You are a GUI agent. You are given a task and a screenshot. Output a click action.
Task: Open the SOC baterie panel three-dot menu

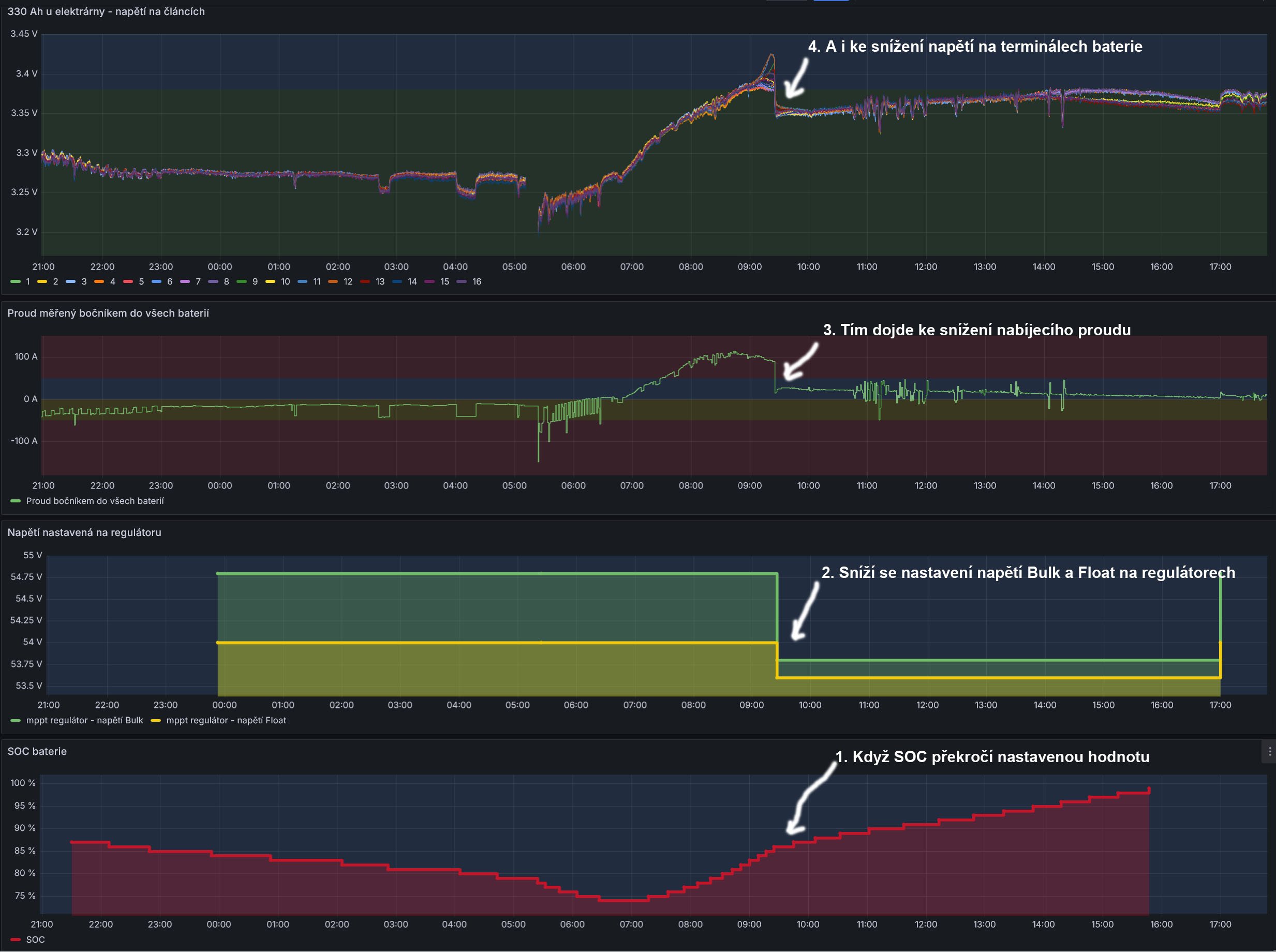point(1269,751)
